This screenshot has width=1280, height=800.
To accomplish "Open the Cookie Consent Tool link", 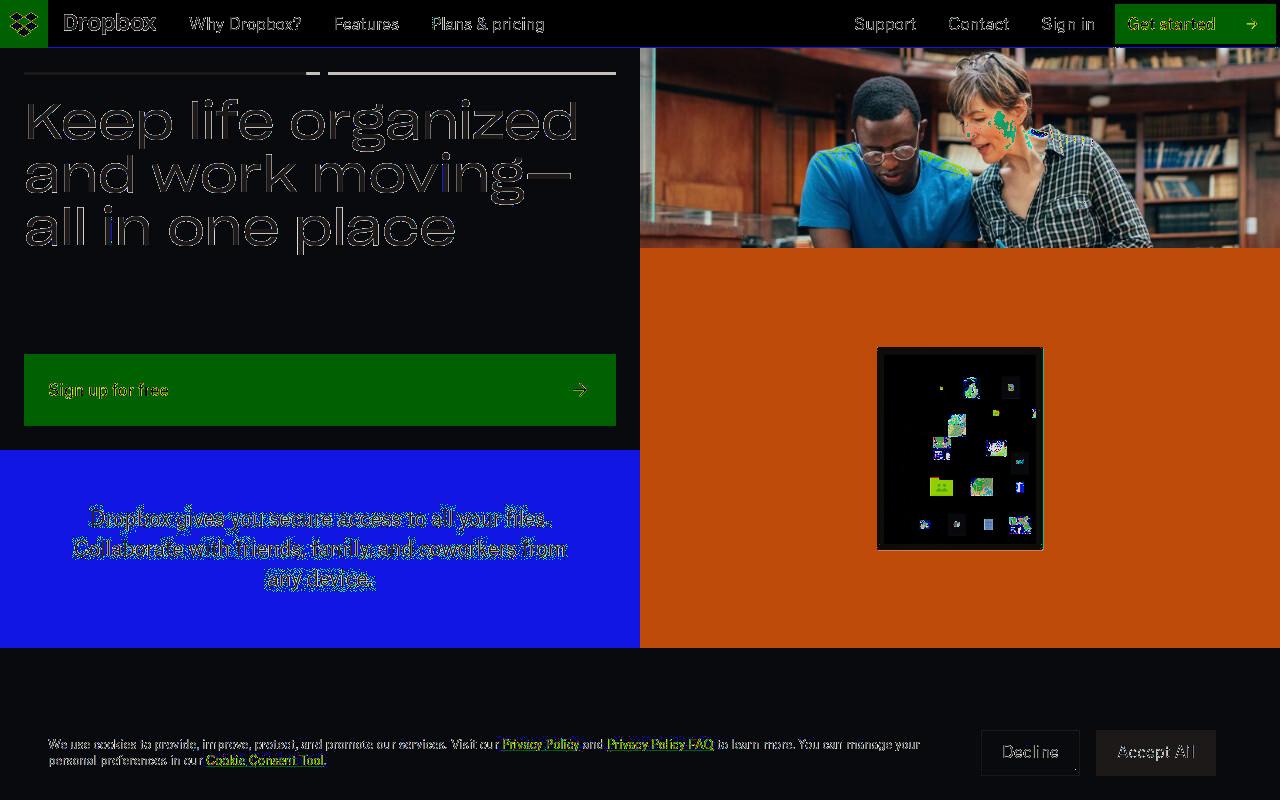I will pyautogui.click(x=265, y=760).
